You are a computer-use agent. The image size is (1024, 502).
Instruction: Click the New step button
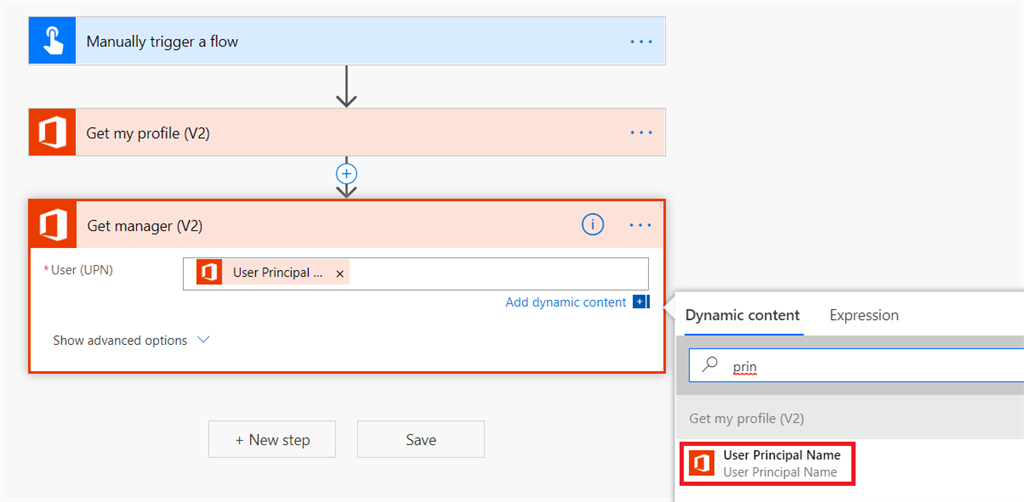(x=272, y=439)
